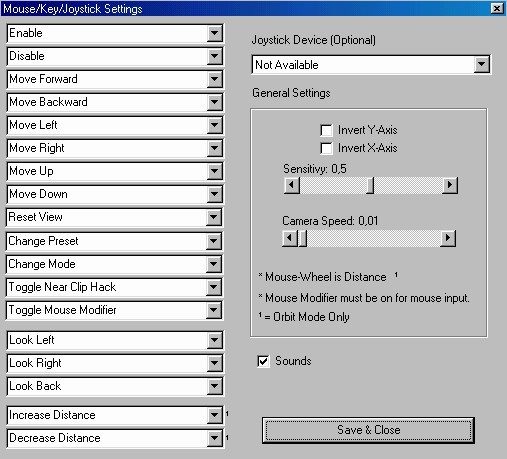This screenshot has height=459, width=507.
Task: Click the Camera Speed slider thumb
Action: point(302,238)
